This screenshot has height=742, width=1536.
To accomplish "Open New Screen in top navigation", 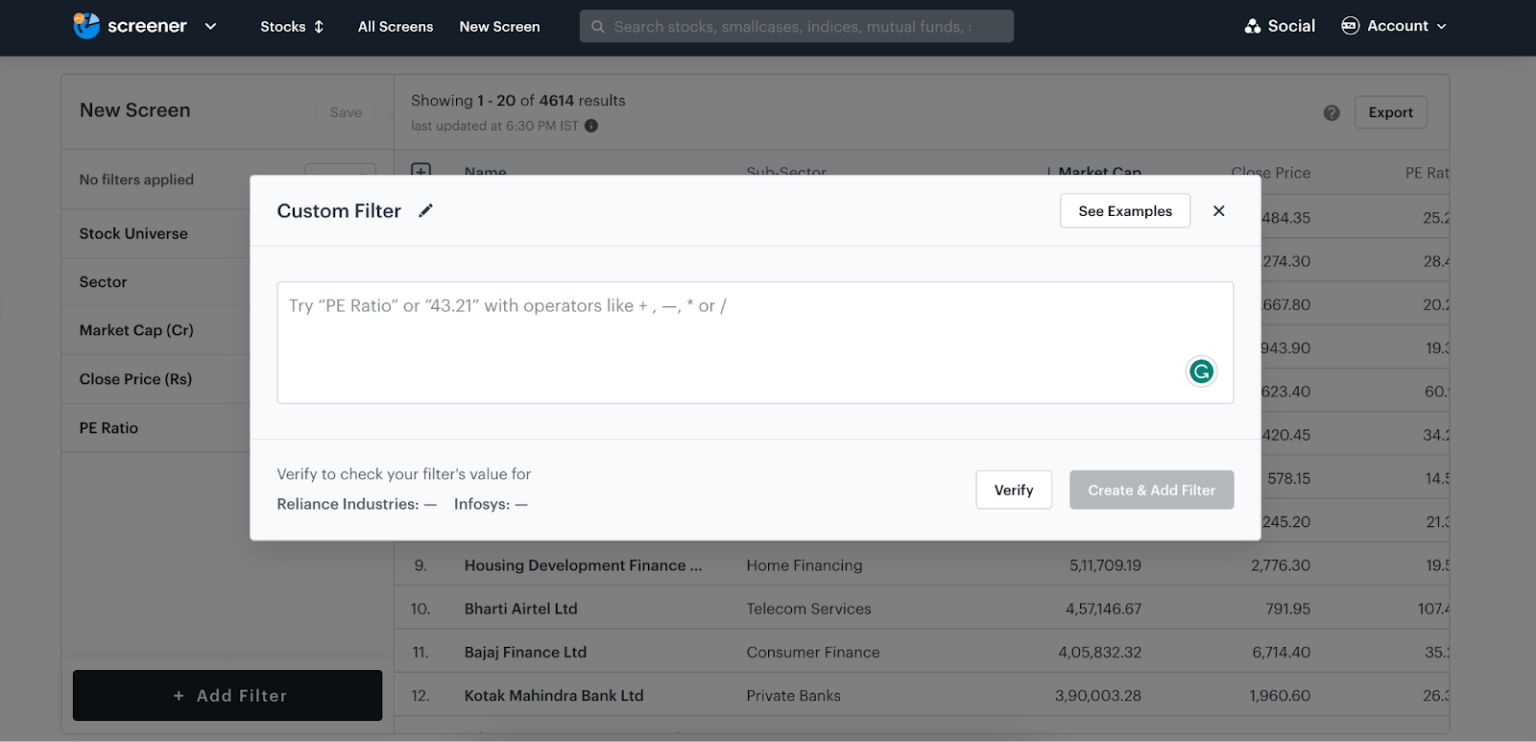I will [499, 27].
